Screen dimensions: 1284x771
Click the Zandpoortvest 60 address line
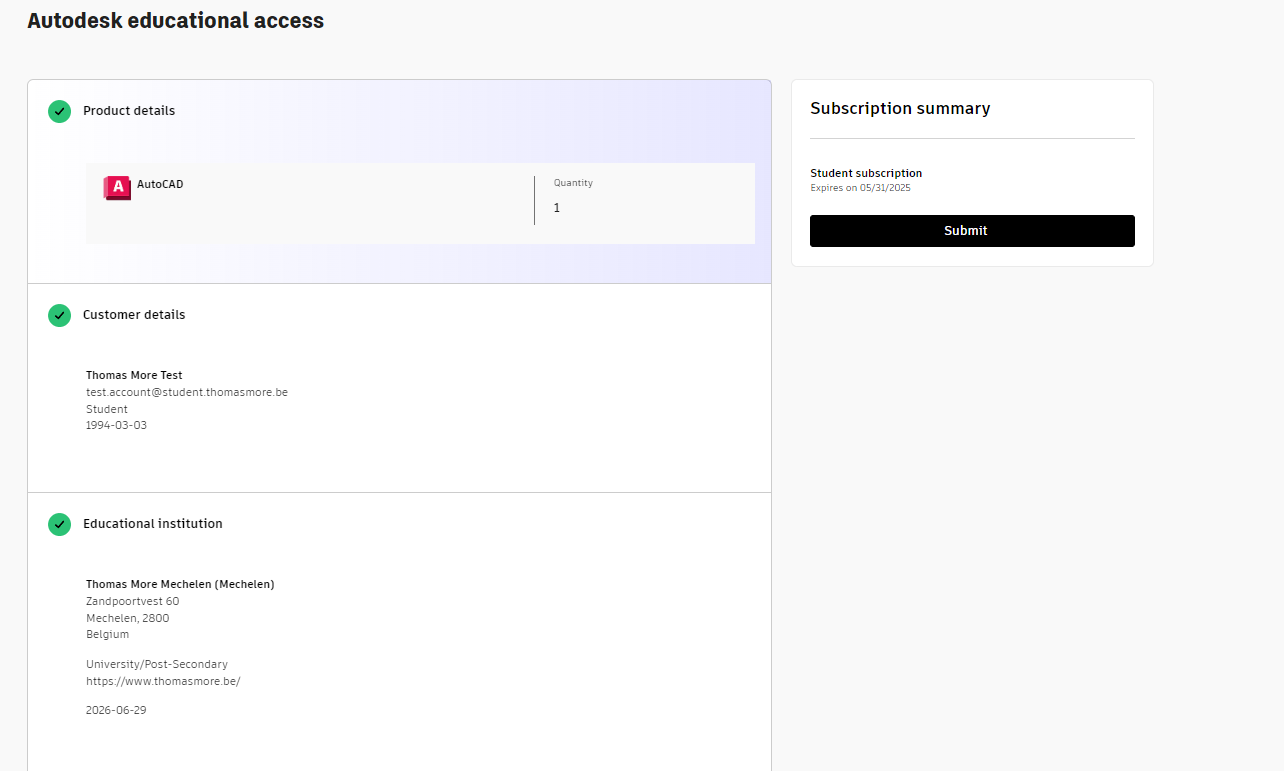click(x=132, y=601)
